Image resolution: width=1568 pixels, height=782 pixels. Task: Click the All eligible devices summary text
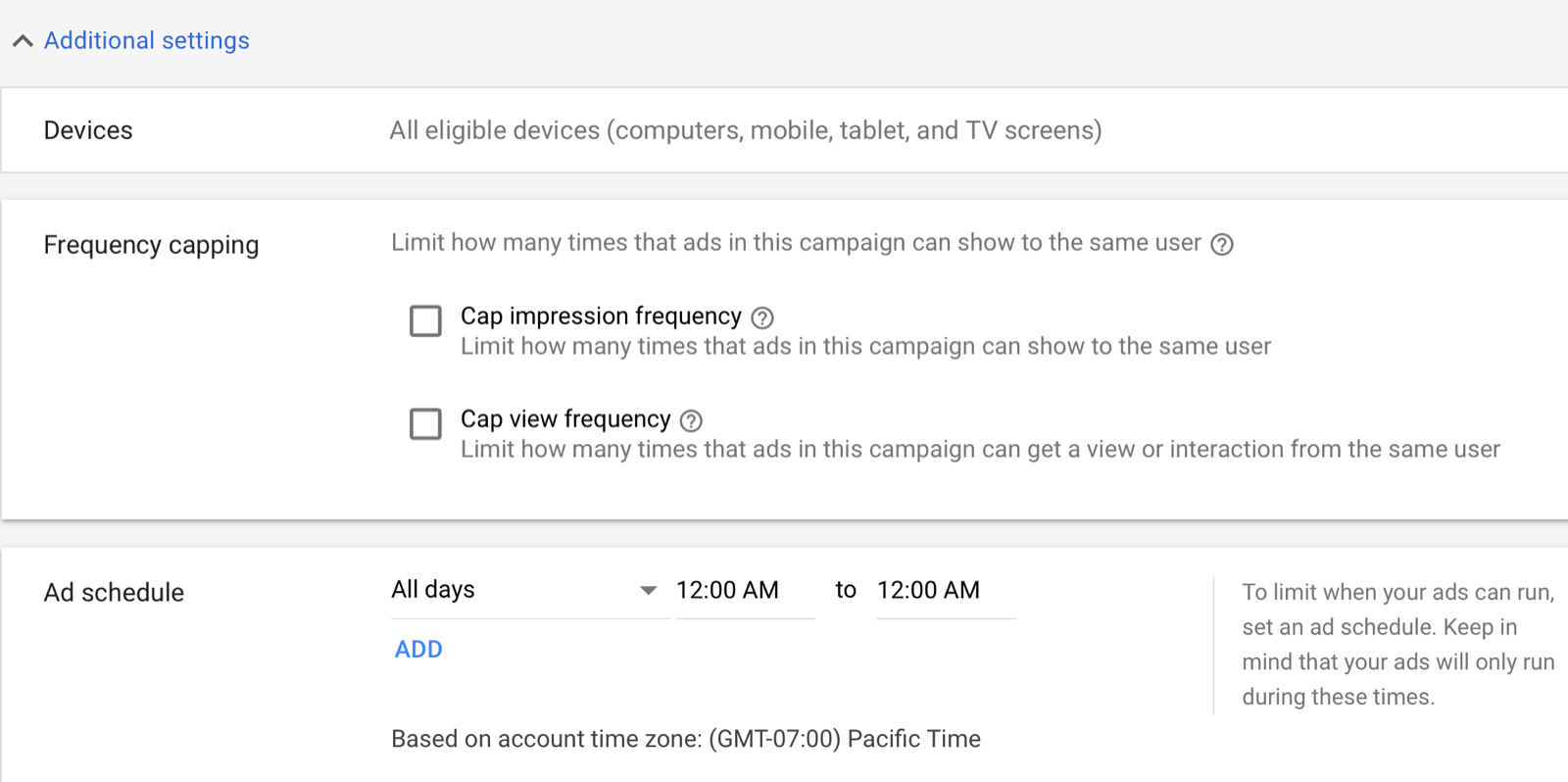pos(745,130)
